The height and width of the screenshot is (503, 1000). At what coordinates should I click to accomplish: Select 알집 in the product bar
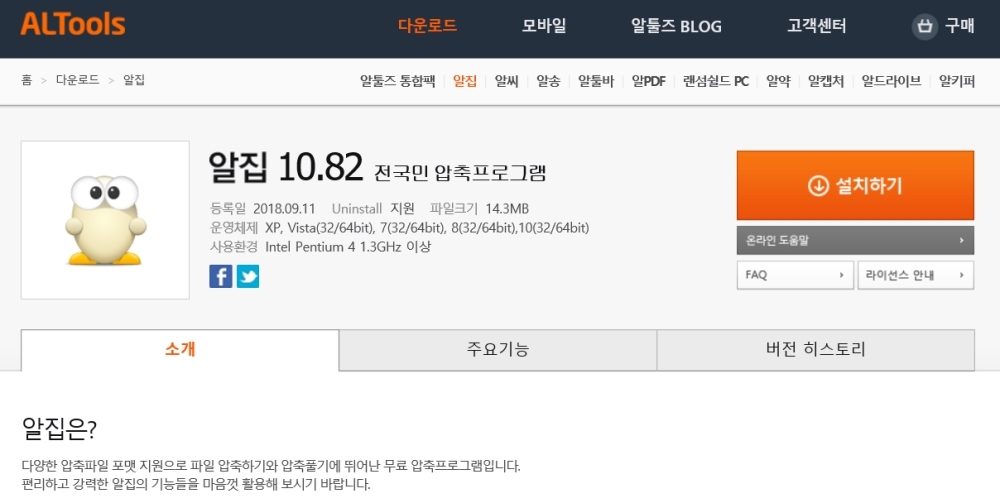(x=465, y=81)
